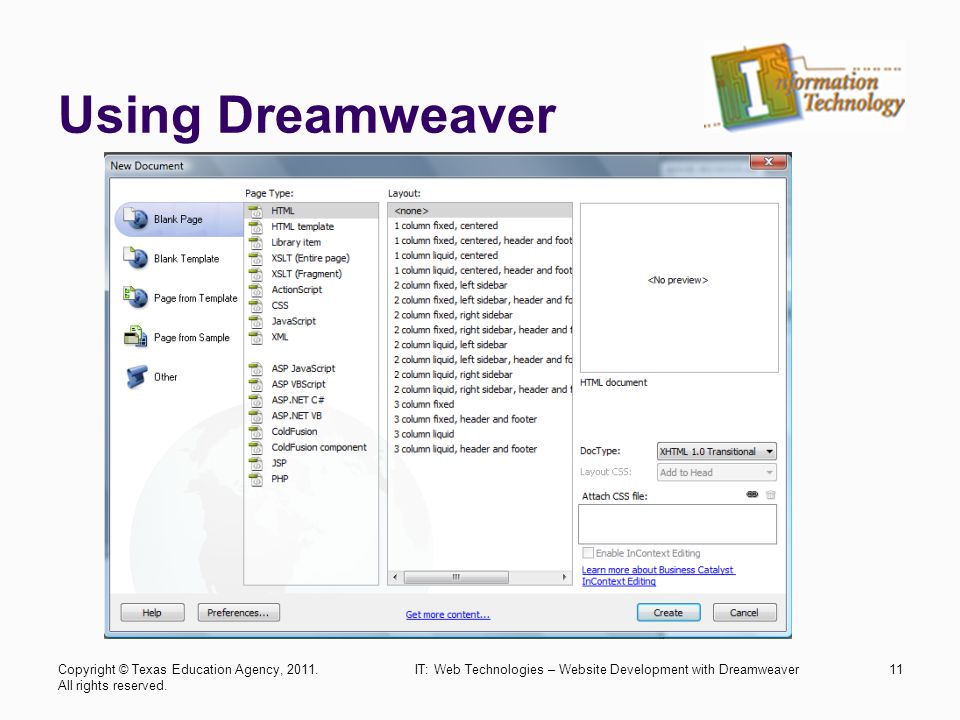The image size is (960, 720).
Task: Select the Other category label
Action: tap(165, 377)
